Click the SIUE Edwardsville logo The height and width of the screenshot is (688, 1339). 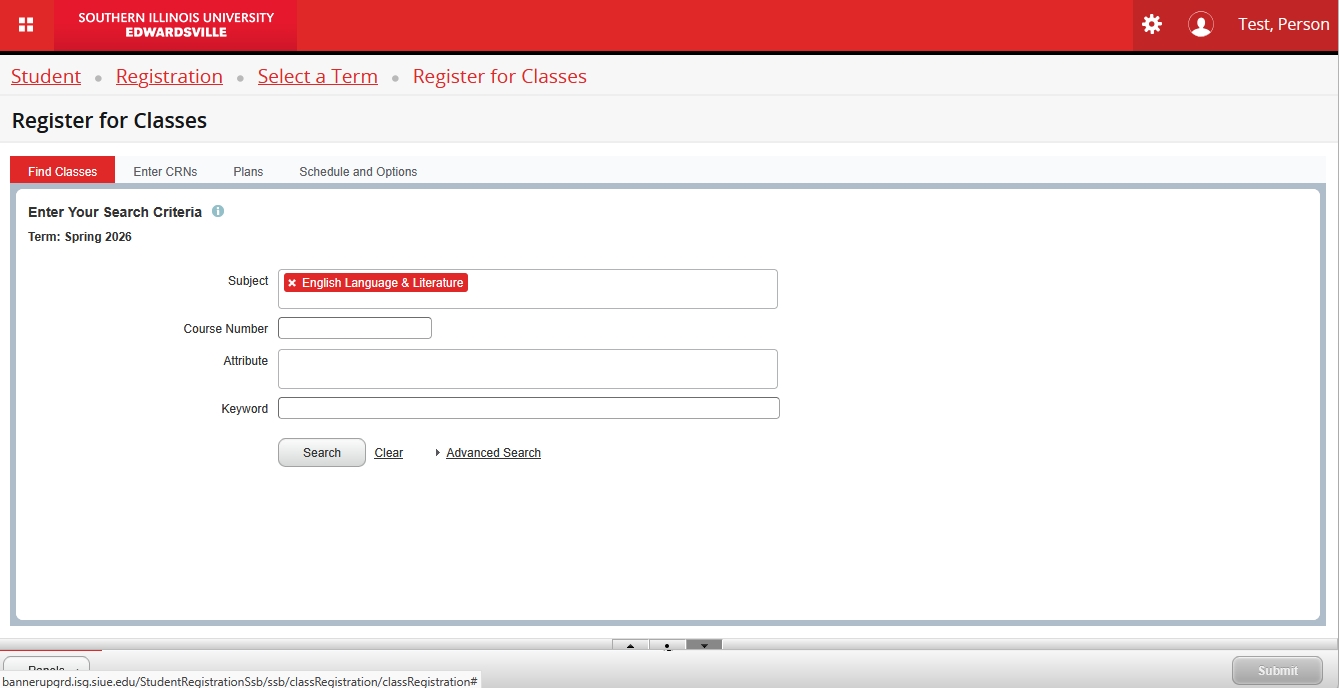click(176, 25)
